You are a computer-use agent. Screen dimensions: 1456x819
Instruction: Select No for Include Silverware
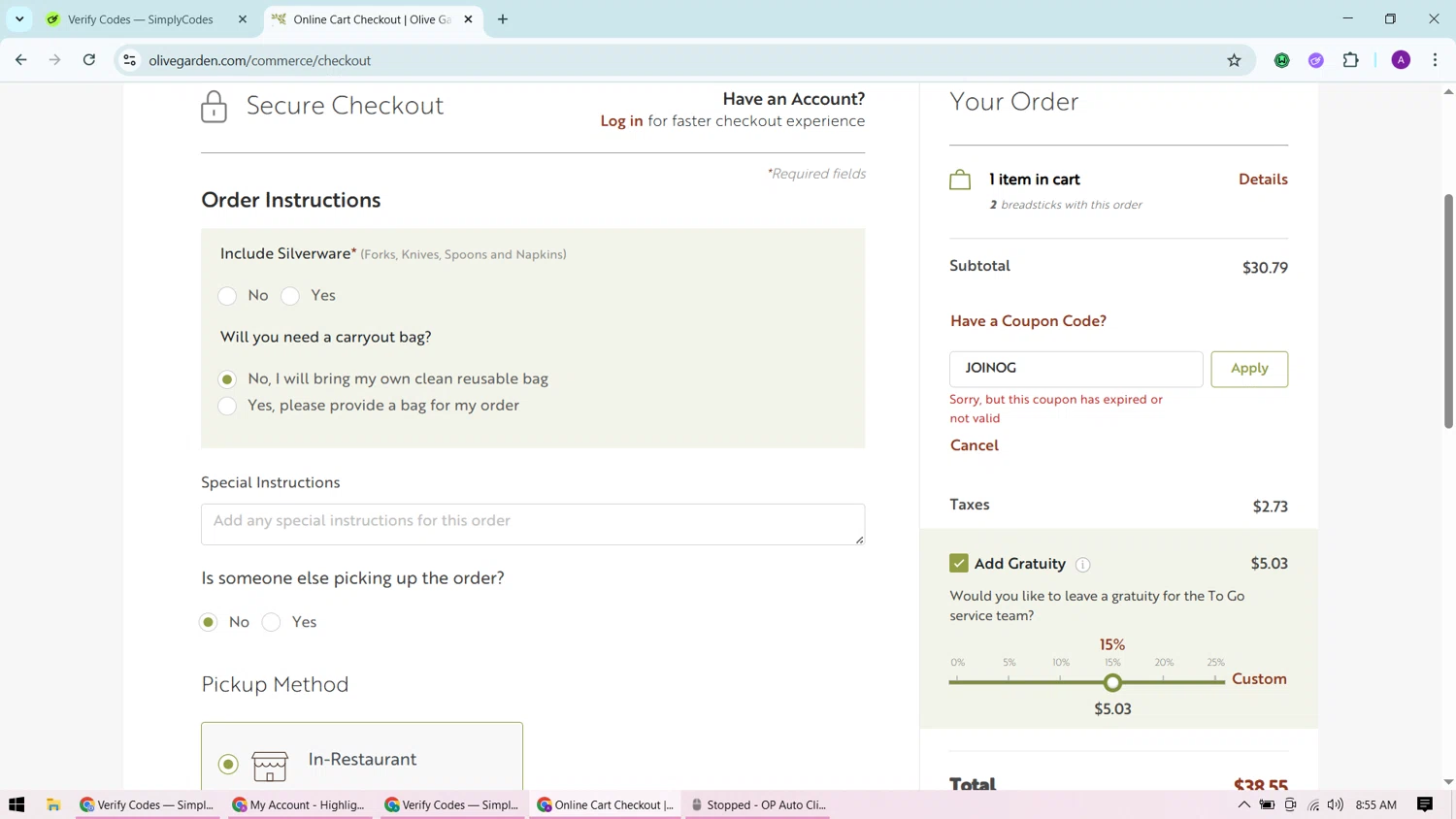227,296
